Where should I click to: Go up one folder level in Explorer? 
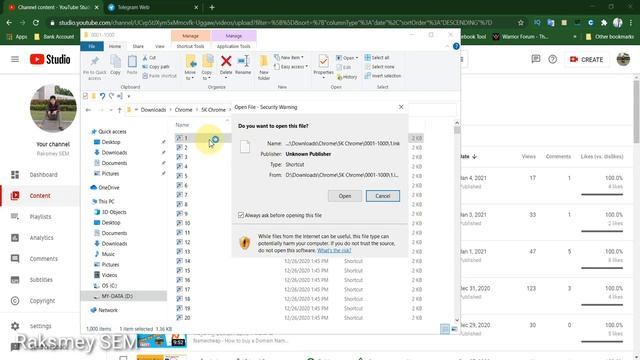pos(120,110)
